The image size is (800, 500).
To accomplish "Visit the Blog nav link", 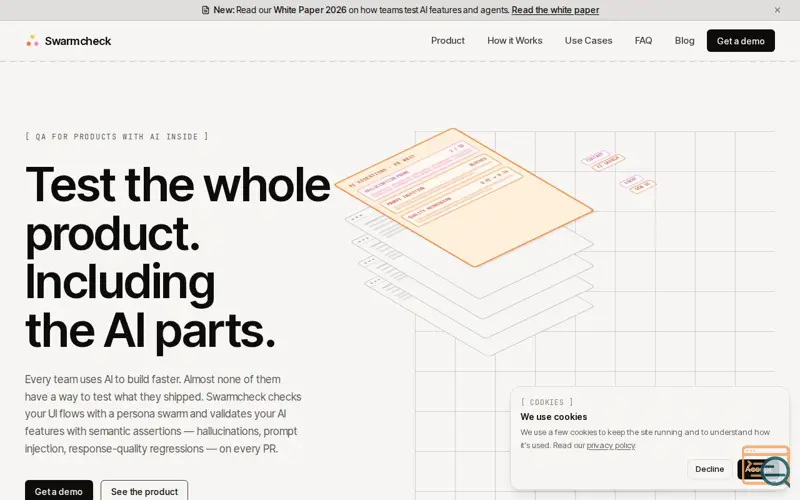I will (684, 41).
